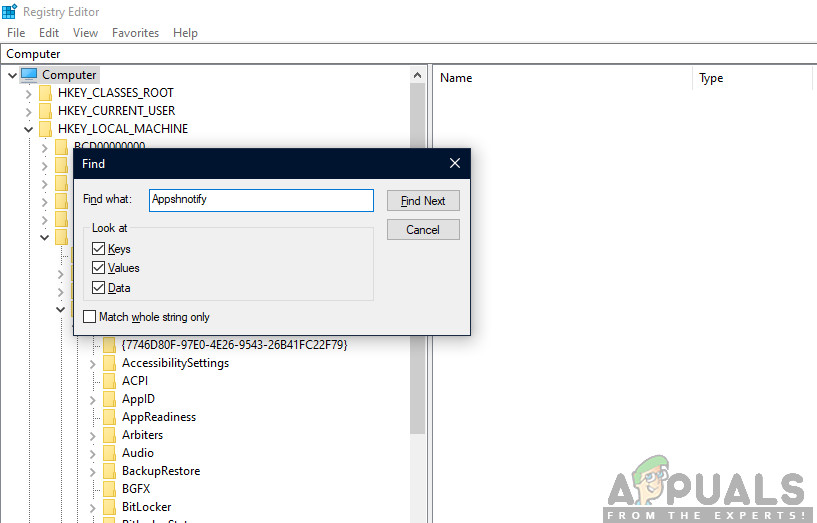Select the ACPI key
This screenshot has width=817, height=523.
(x=135, y=381)
